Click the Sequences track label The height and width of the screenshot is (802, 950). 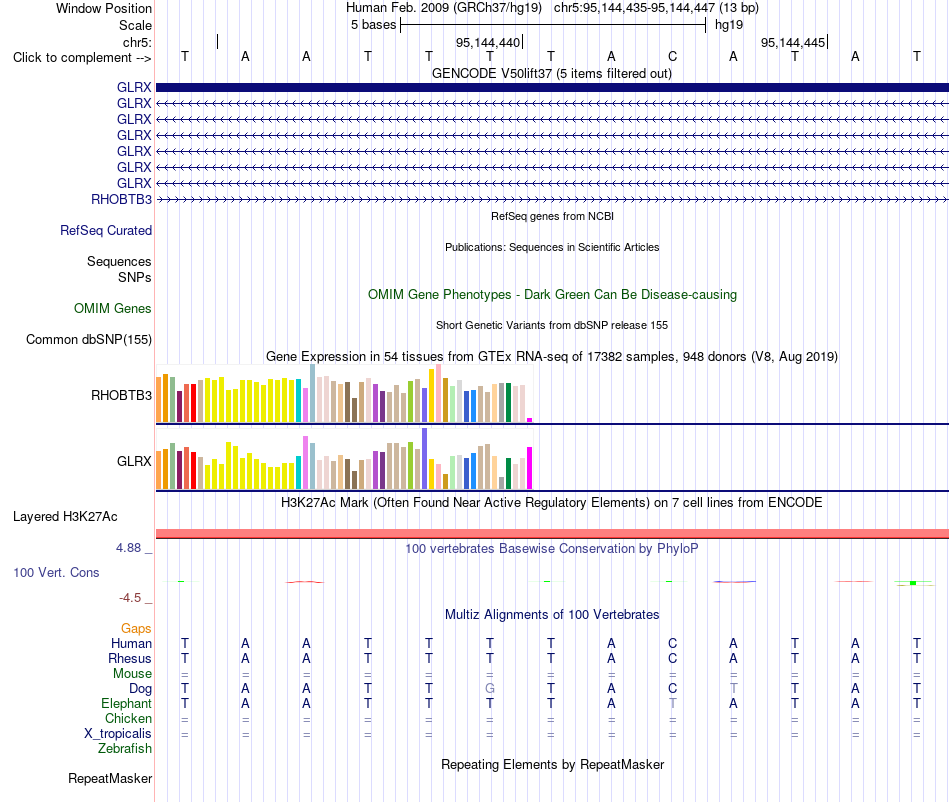[119, 261]
